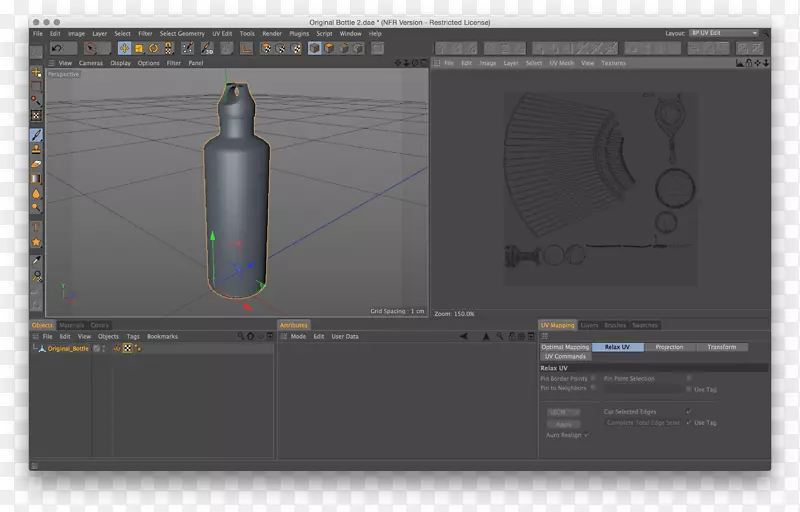Click the Undo arrow in the top toolbar
This screenshot has width=800, height=512.
point(57,48)
